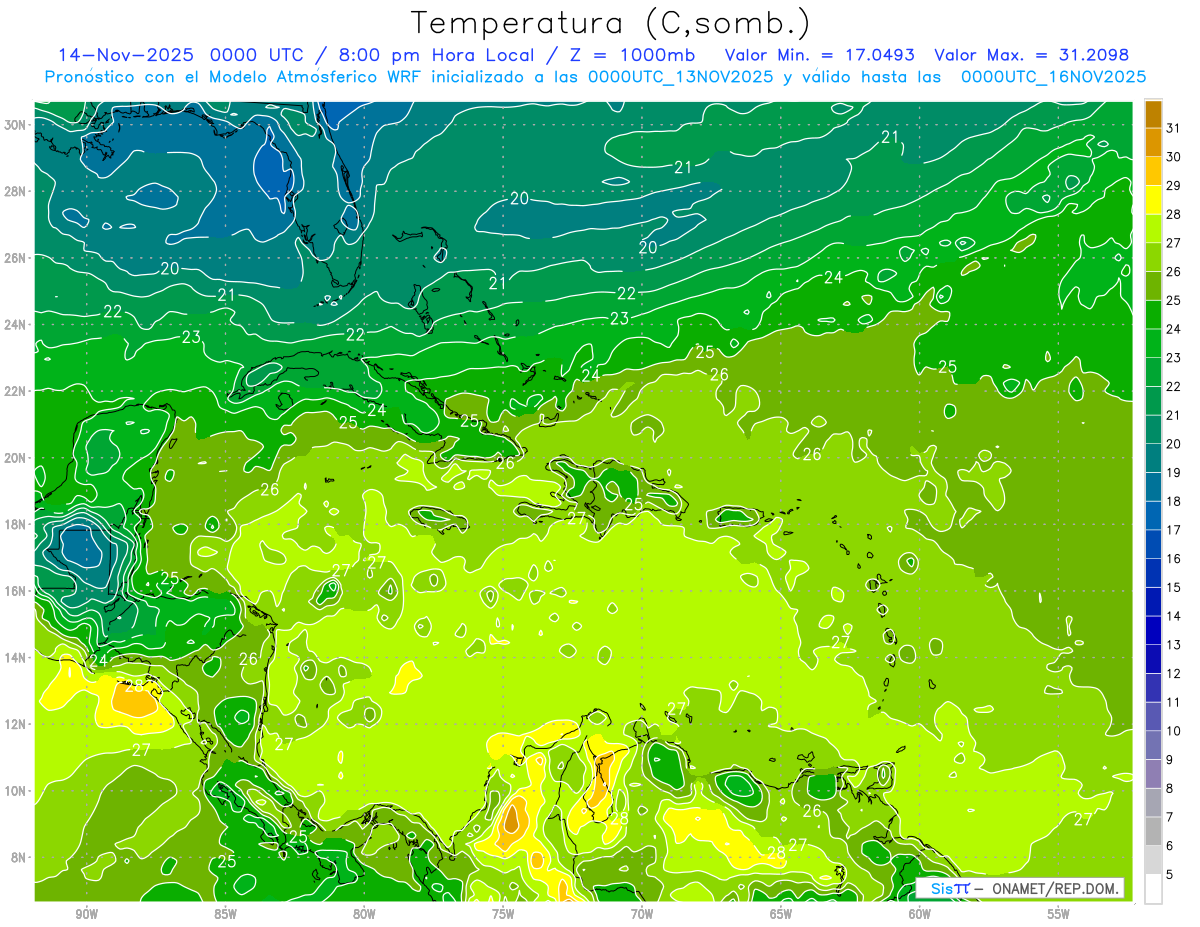Screen dimensions: 1200x927
Task: Select 'Valor Min. = 17.0493' value
Action: point(820,55)
